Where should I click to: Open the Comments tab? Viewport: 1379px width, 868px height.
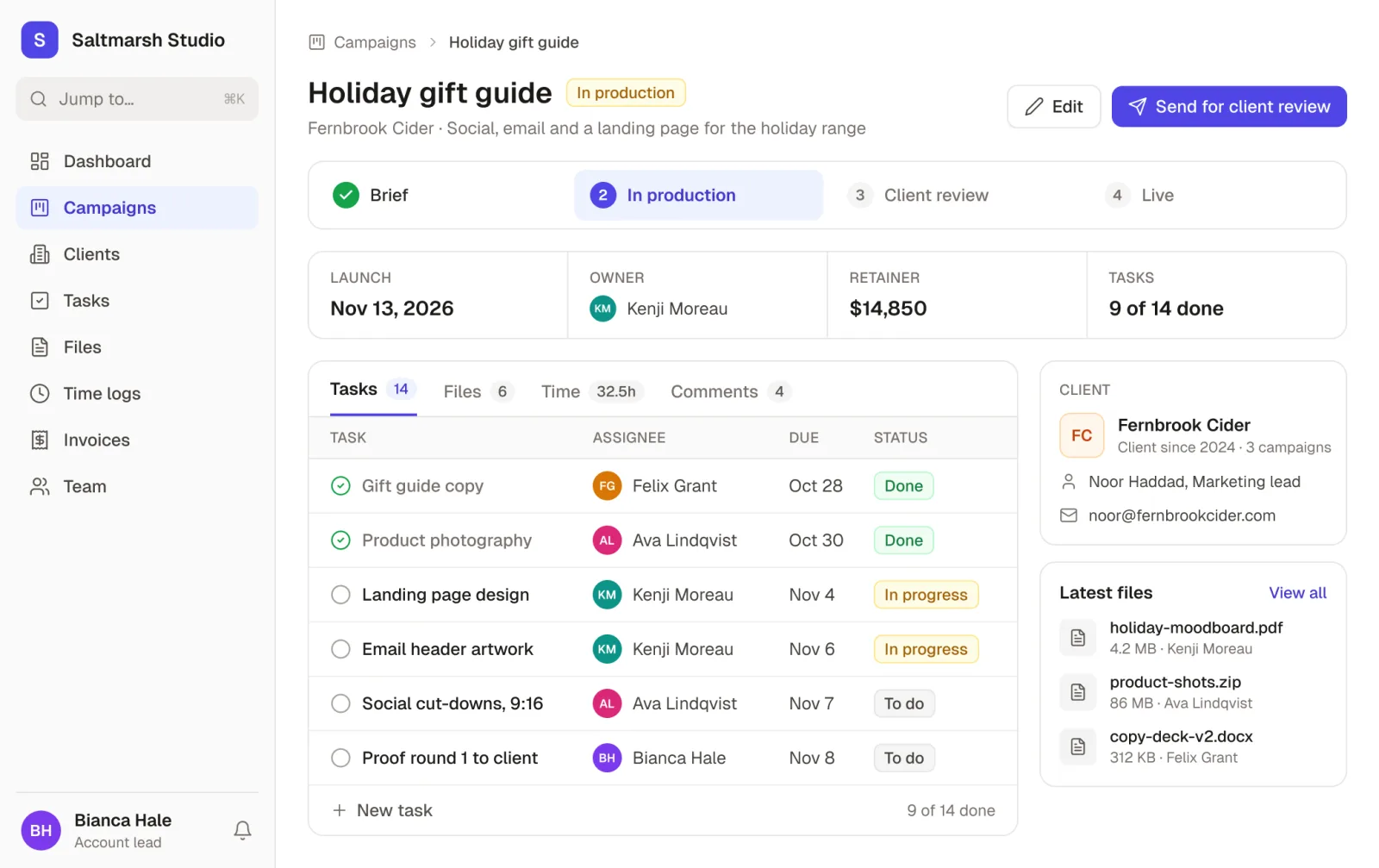coord(731,391)
